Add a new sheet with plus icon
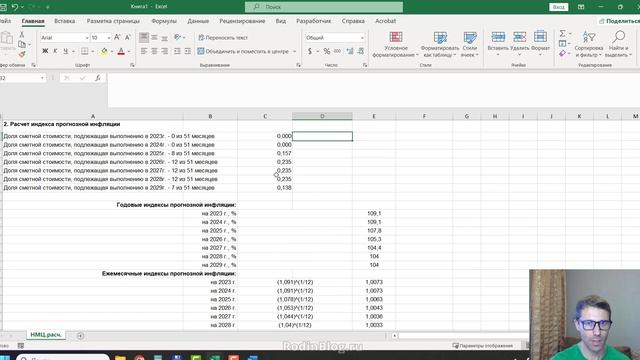 (80, 336)
